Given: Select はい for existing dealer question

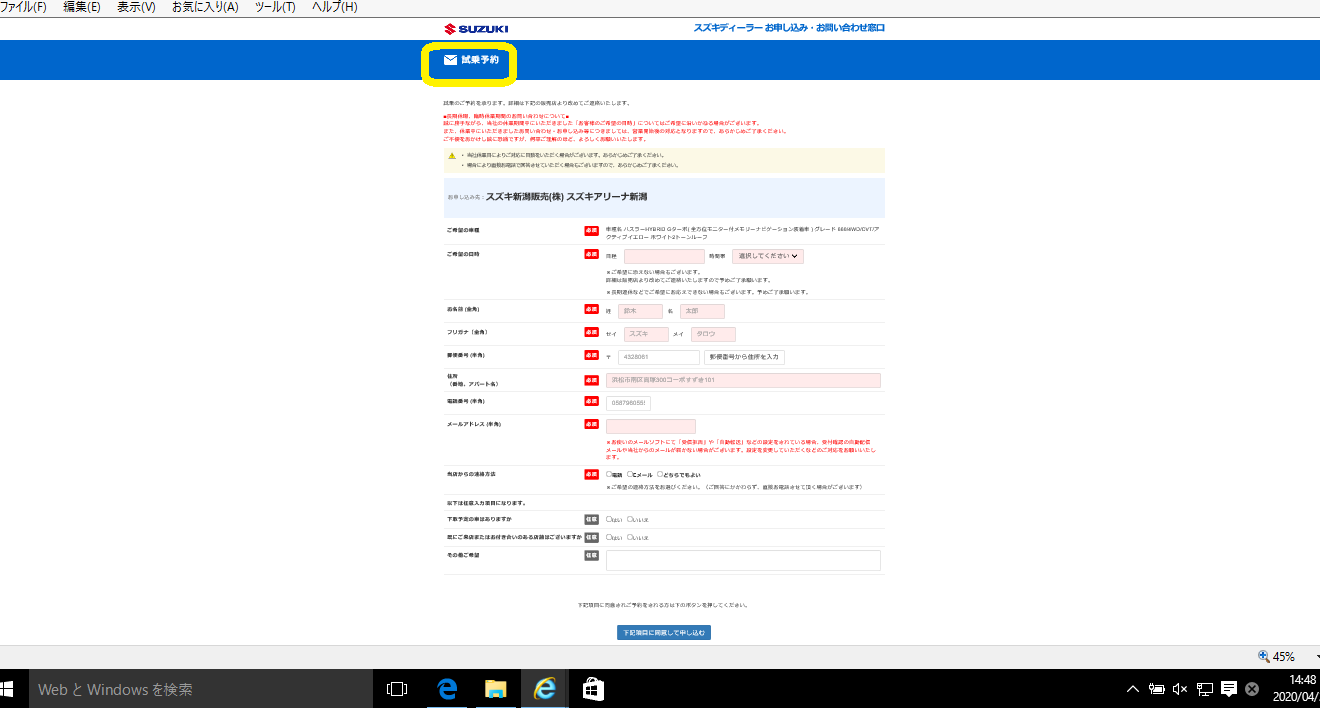Looking at the screenshot, I should (x=609, y=537).
